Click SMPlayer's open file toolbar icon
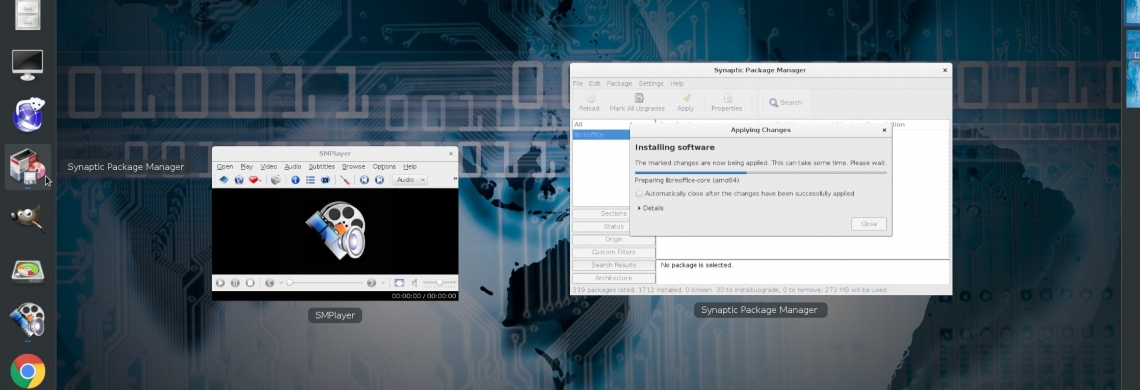The width and height of the screenshot is (1140, 390). tap(224, 180)
